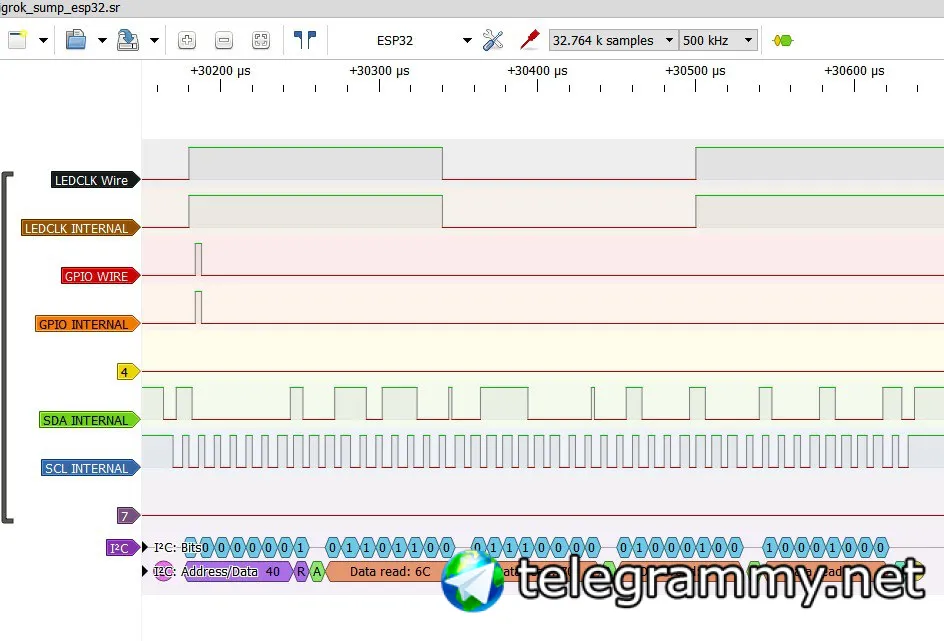
Task: Collapse the I²C Bits row triangle
Action: click(x=145, y=547)
